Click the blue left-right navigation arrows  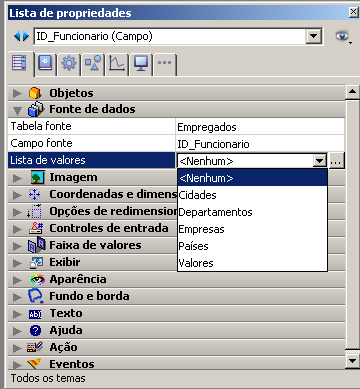point(21,36)
